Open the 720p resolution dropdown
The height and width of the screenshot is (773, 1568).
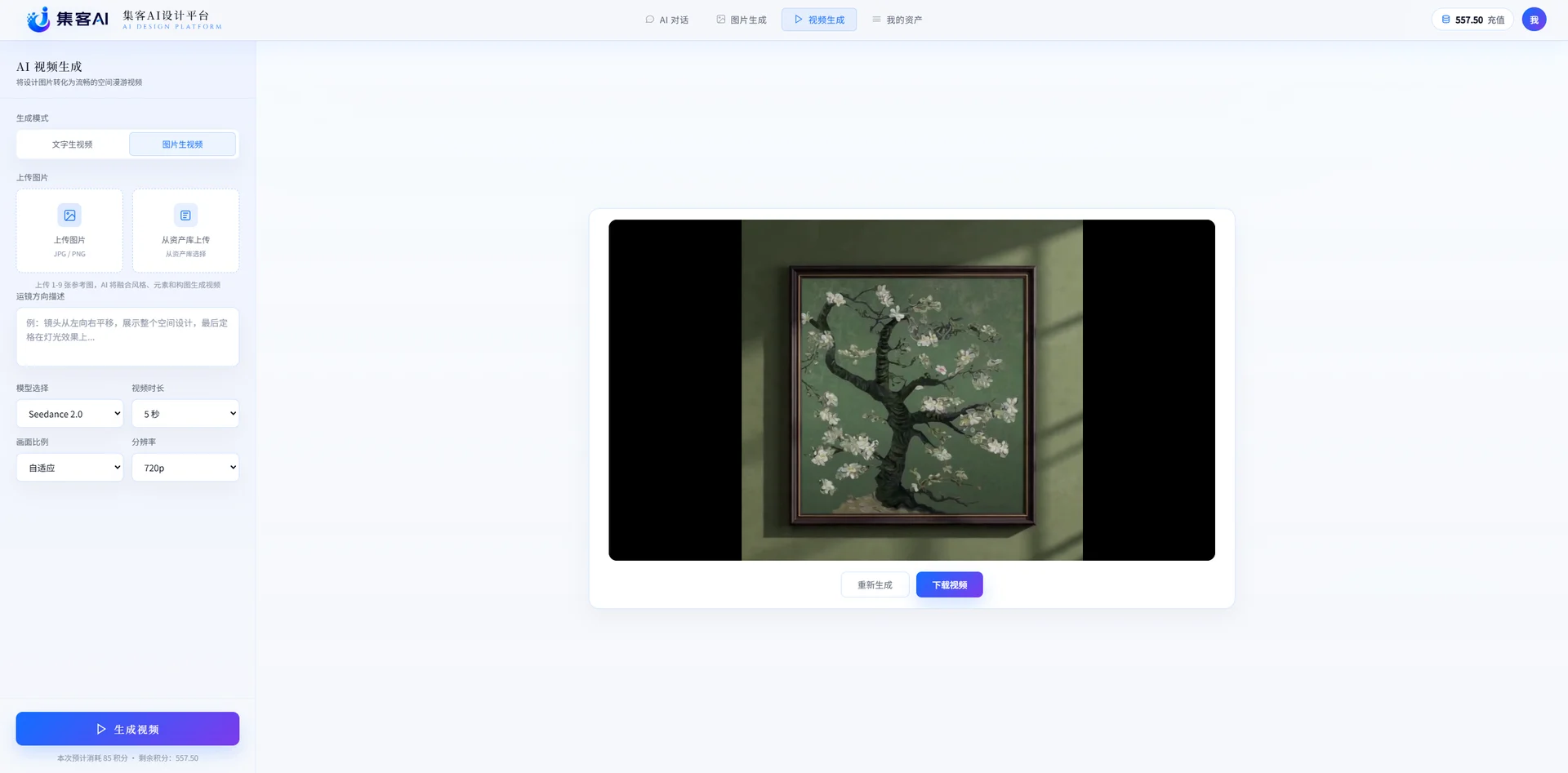[x=185, y=468]
